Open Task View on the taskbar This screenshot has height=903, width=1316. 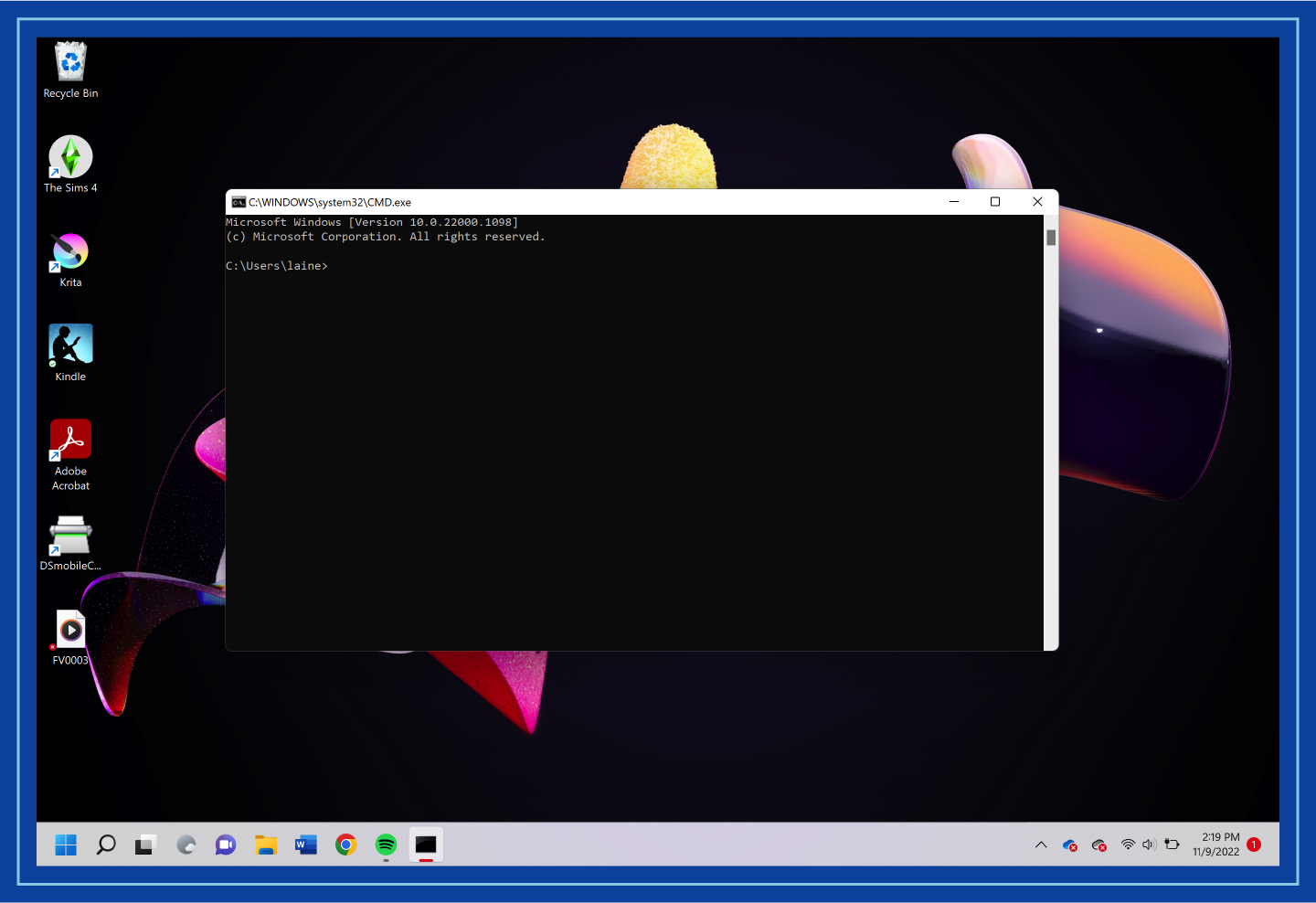click(144, 845)
